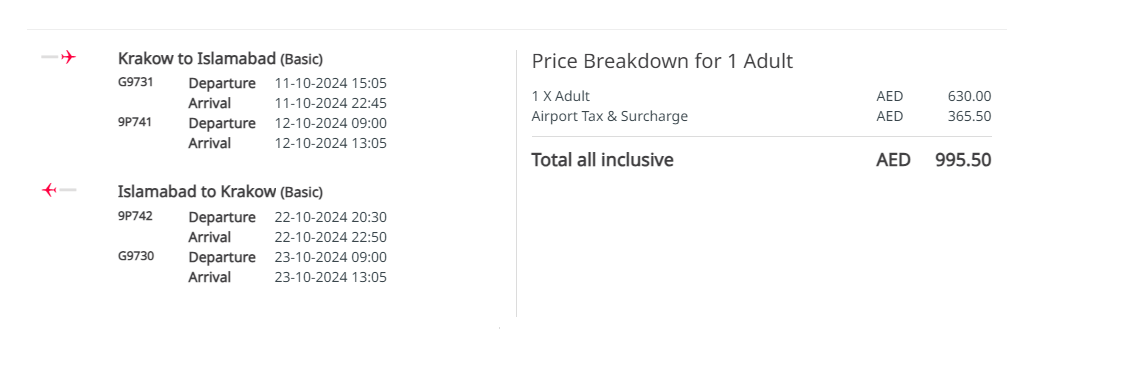Select the Krakow to Islamabad heading

(x=220, y=58)
